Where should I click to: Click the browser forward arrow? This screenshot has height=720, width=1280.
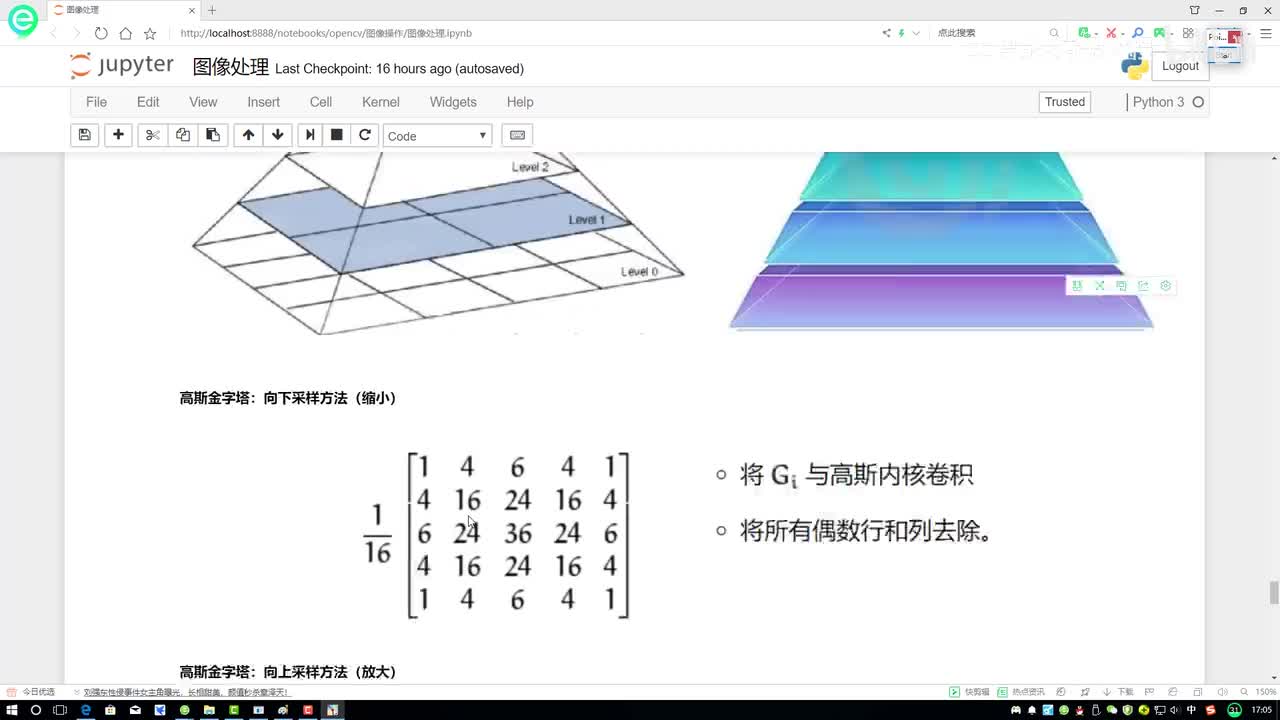click(77, 33)
